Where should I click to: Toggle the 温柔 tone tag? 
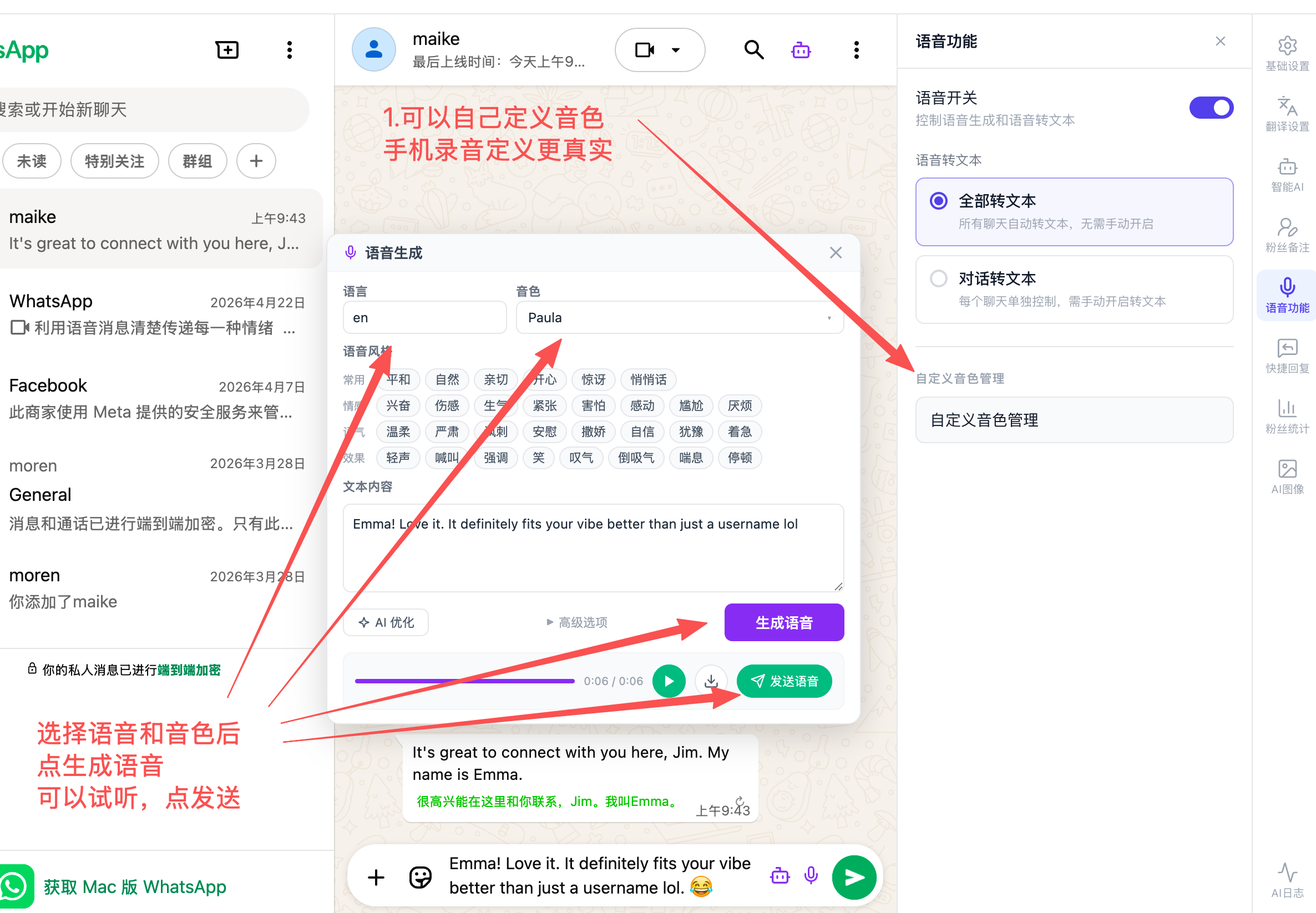coord(398,432)
